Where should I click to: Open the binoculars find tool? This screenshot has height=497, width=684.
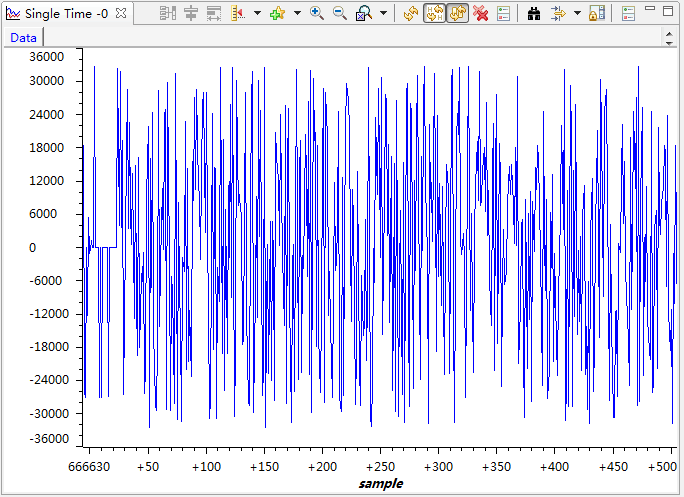coord(534,14)
